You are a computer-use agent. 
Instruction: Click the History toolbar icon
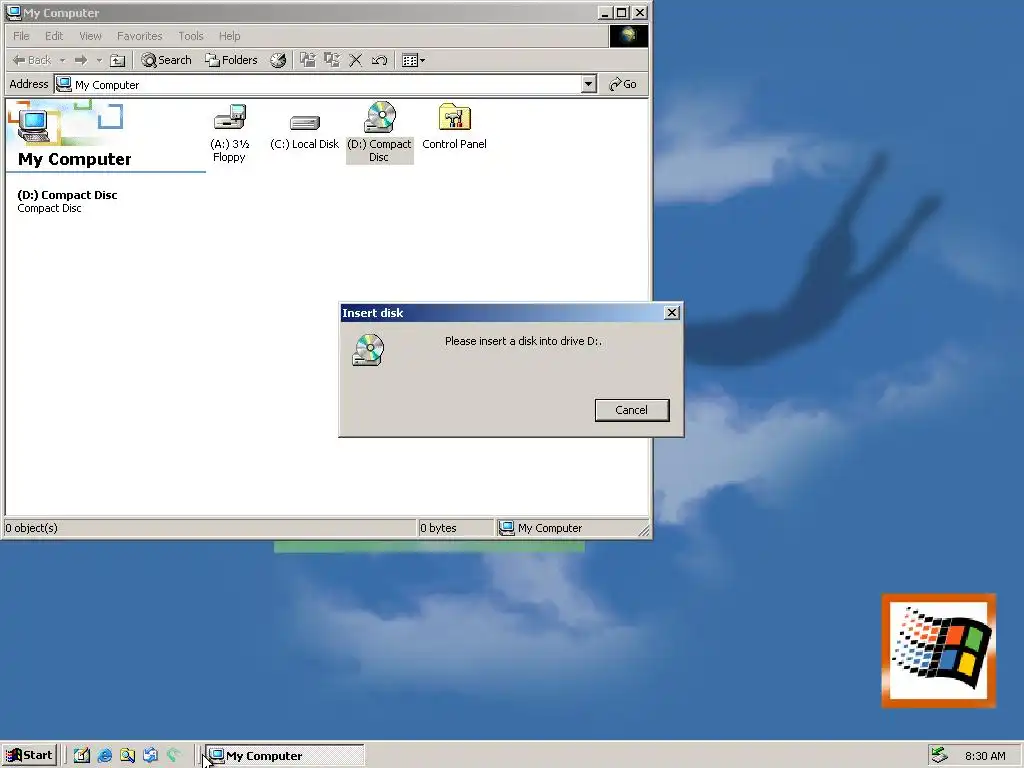coord(278,60)
